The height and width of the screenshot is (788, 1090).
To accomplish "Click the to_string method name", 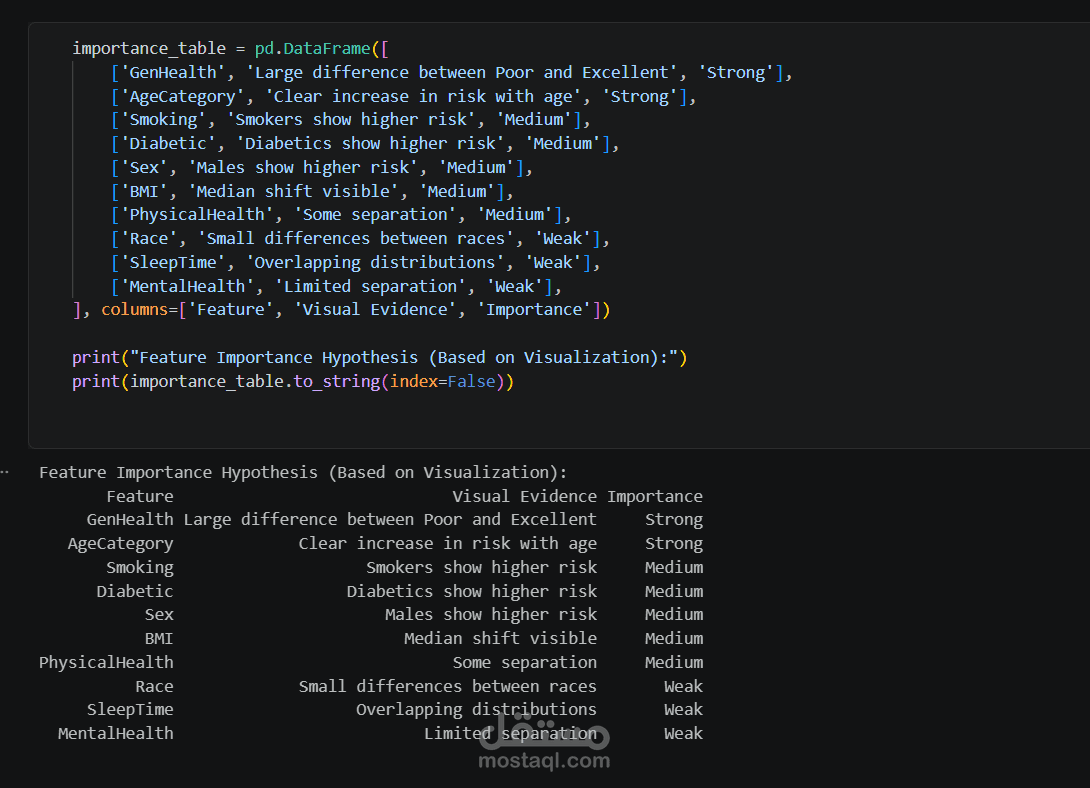I will pos(332,382).
